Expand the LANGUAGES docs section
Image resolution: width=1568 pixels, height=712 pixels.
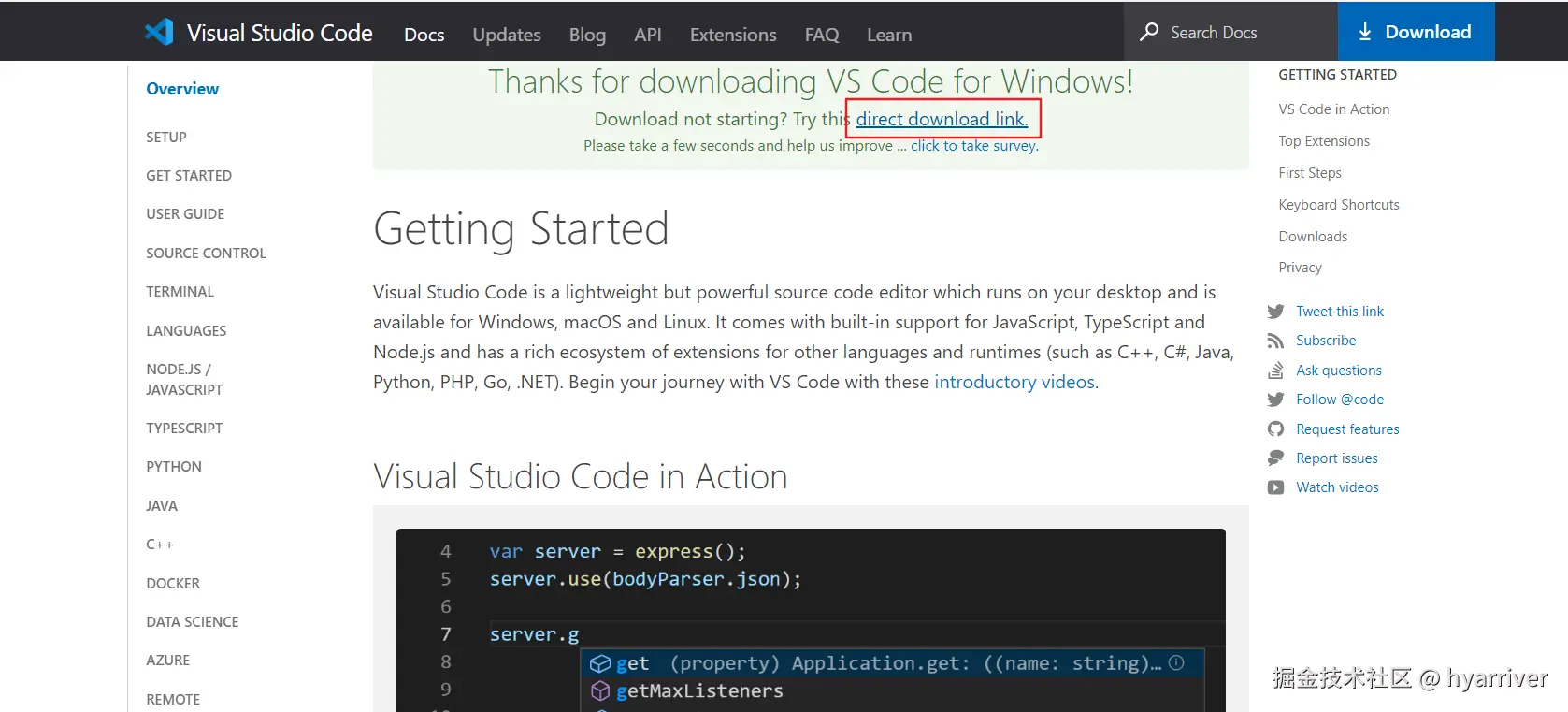tap(186, 331)
